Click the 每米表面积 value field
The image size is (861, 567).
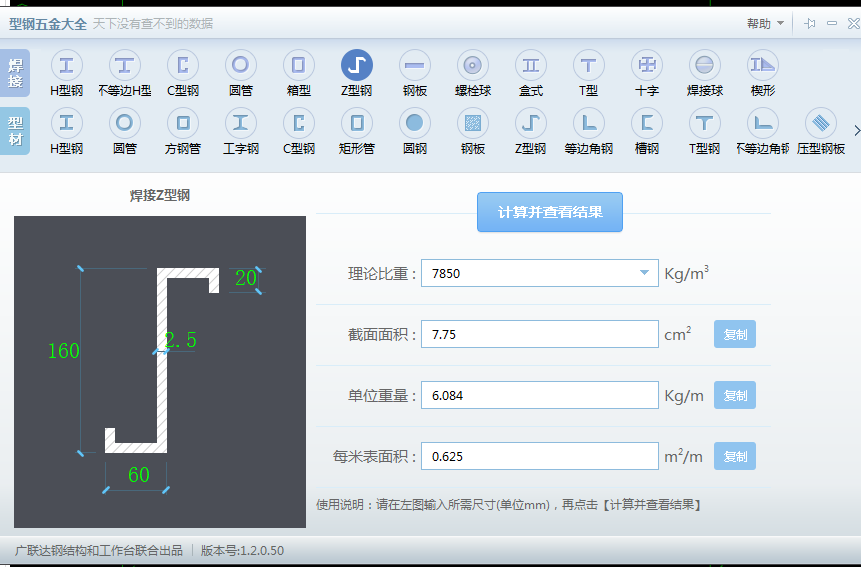pos(540,456)
